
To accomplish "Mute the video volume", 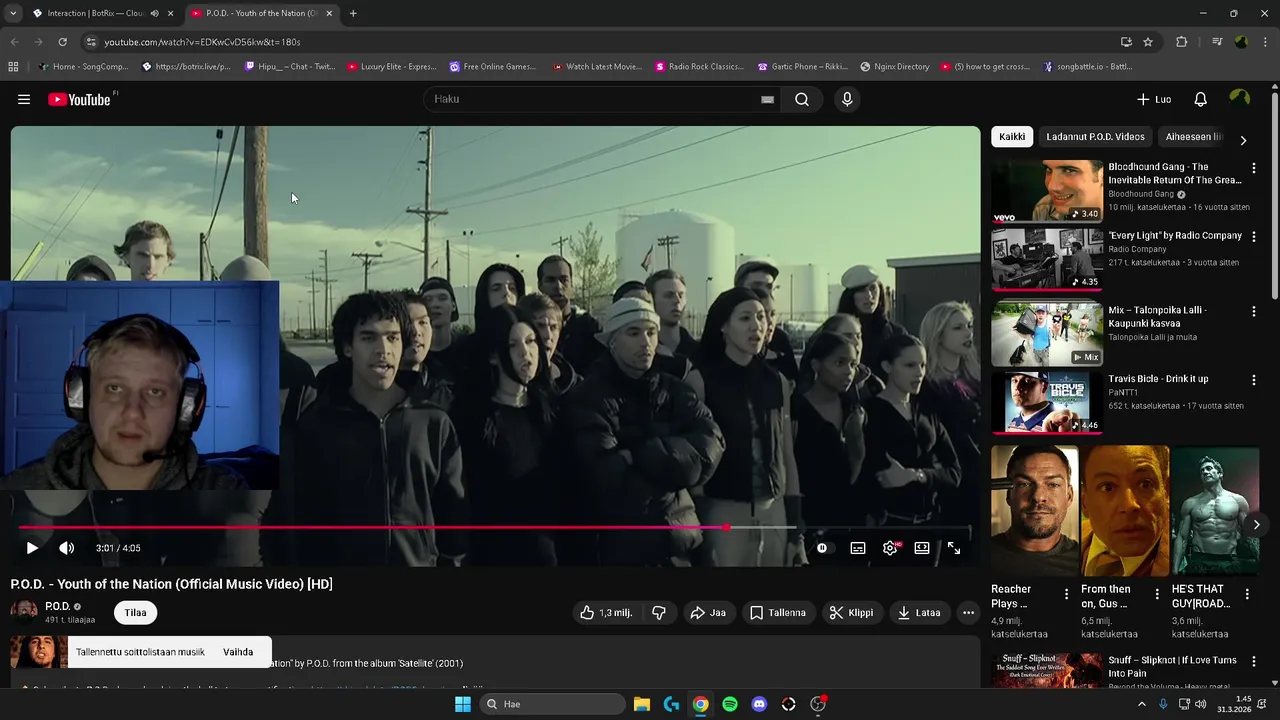I will coord(67,548).
